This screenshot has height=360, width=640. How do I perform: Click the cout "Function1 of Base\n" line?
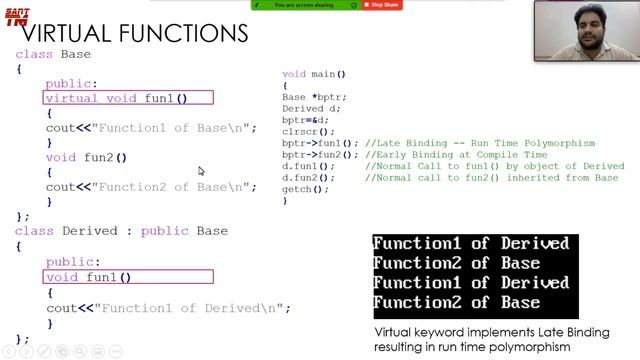point(151,128)
